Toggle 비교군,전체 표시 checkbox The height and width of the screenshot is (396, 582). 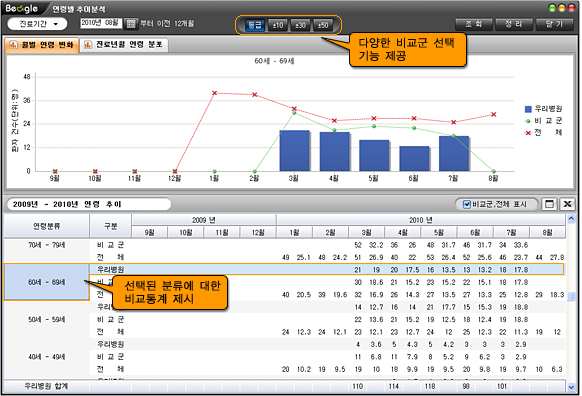[467, 204]
